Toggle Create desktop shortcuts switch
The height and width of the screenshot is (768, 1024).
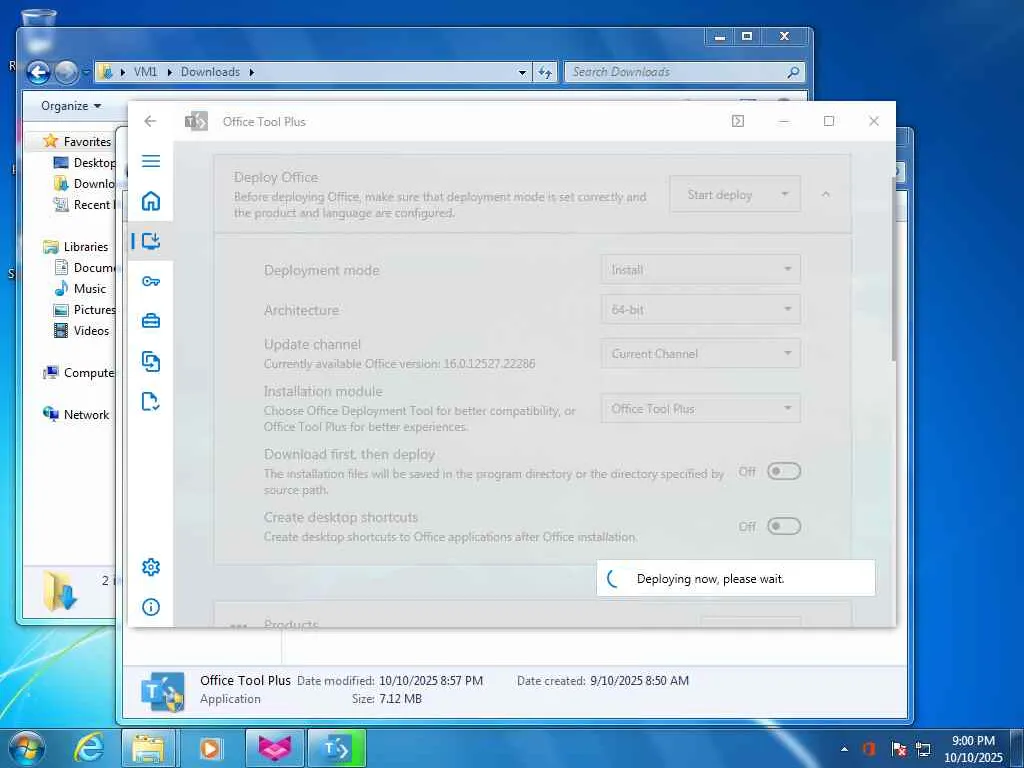[784, 526]
